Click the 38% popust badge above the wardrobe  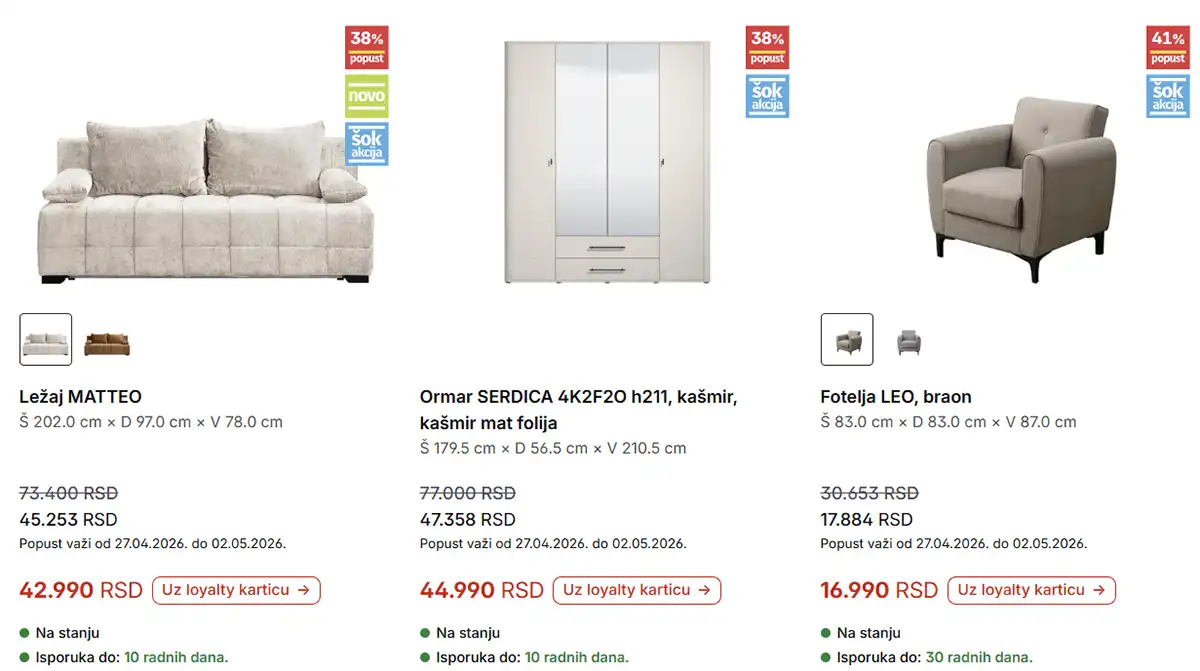pyautogui.click(x=767, y=46)
